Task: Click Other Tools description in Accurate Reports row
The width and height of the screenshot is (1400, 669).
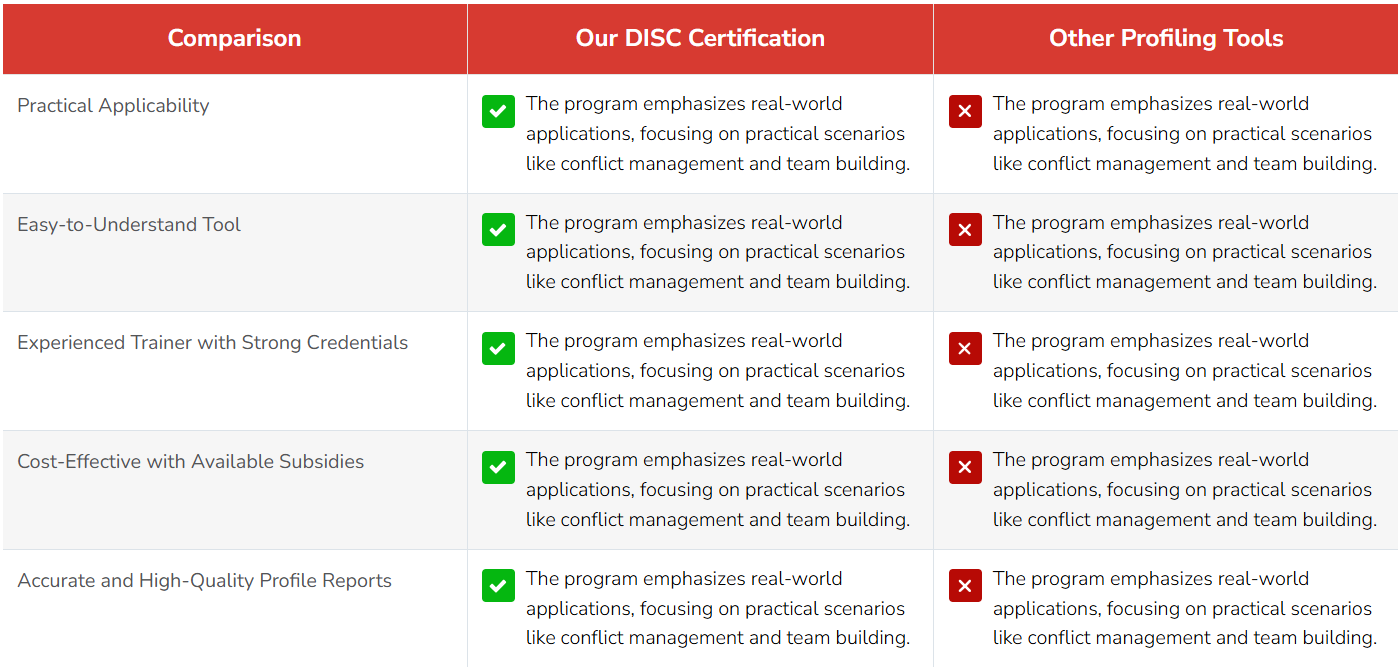Action: pos(1185,608)
